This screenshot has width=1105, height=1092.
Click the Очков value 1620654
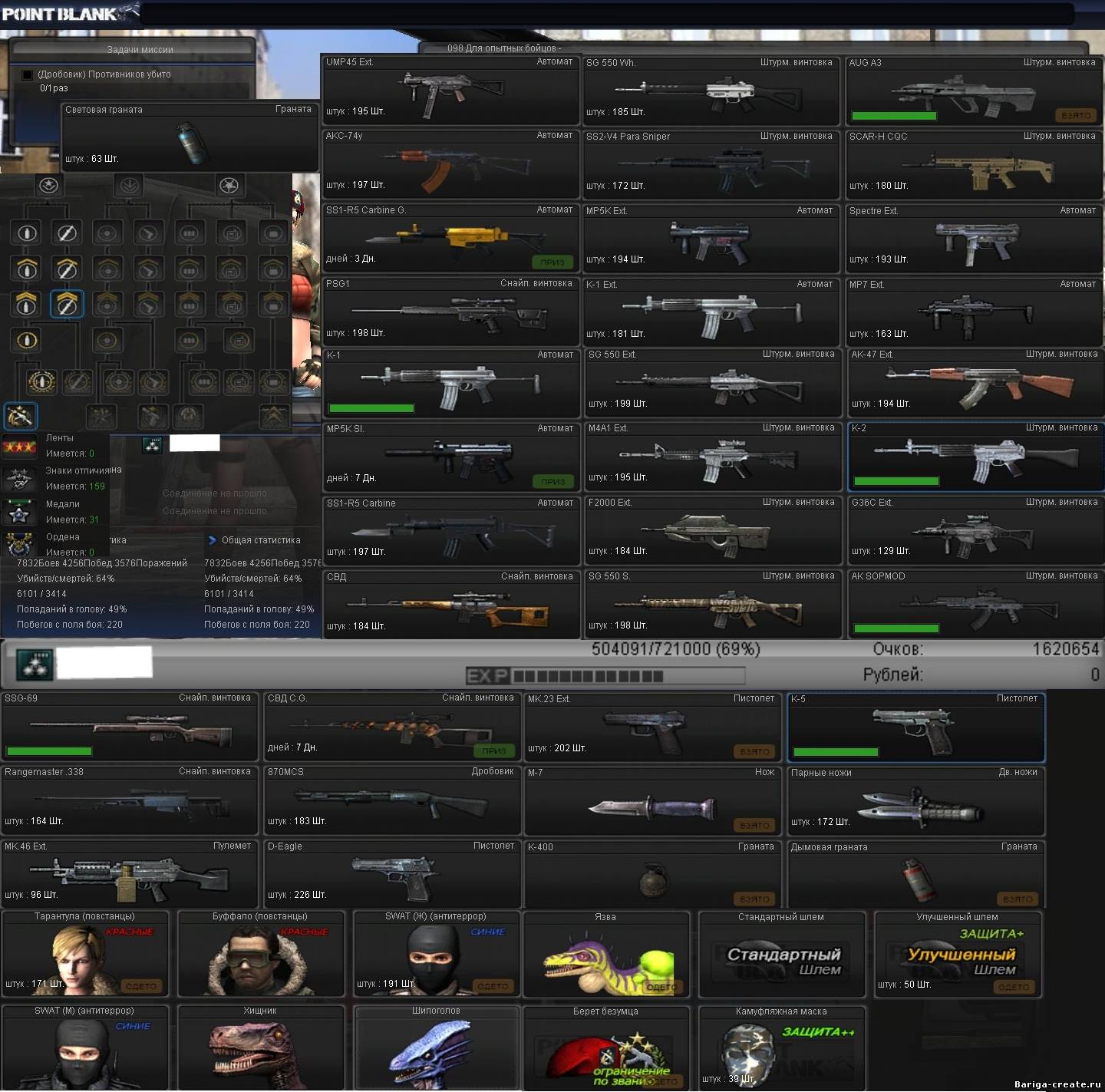click(1066, 649)
